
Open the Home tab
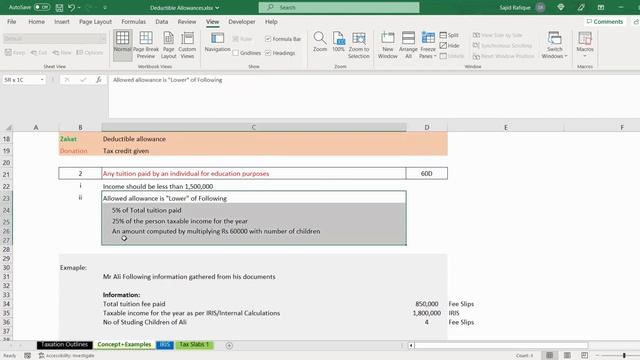pyautogui.click(x=36, y=22)
